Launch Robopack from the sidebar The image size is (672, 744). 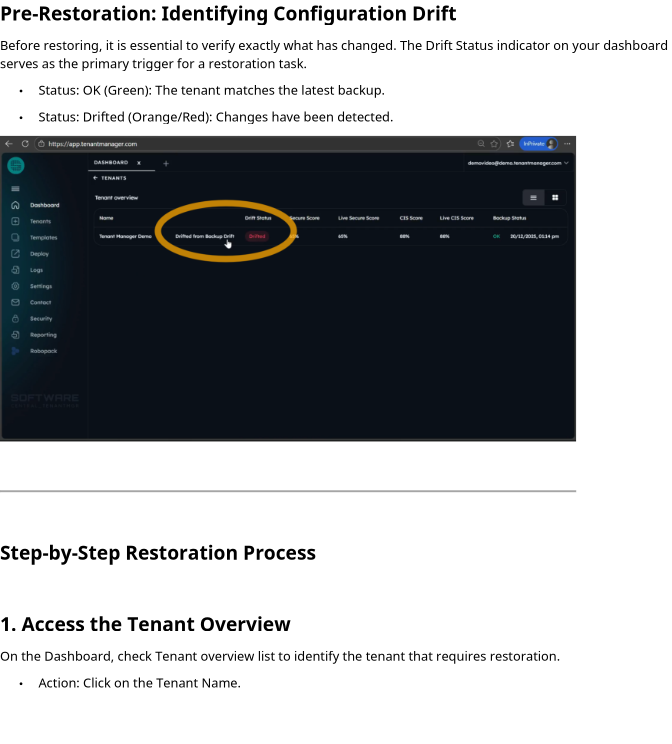15,351
